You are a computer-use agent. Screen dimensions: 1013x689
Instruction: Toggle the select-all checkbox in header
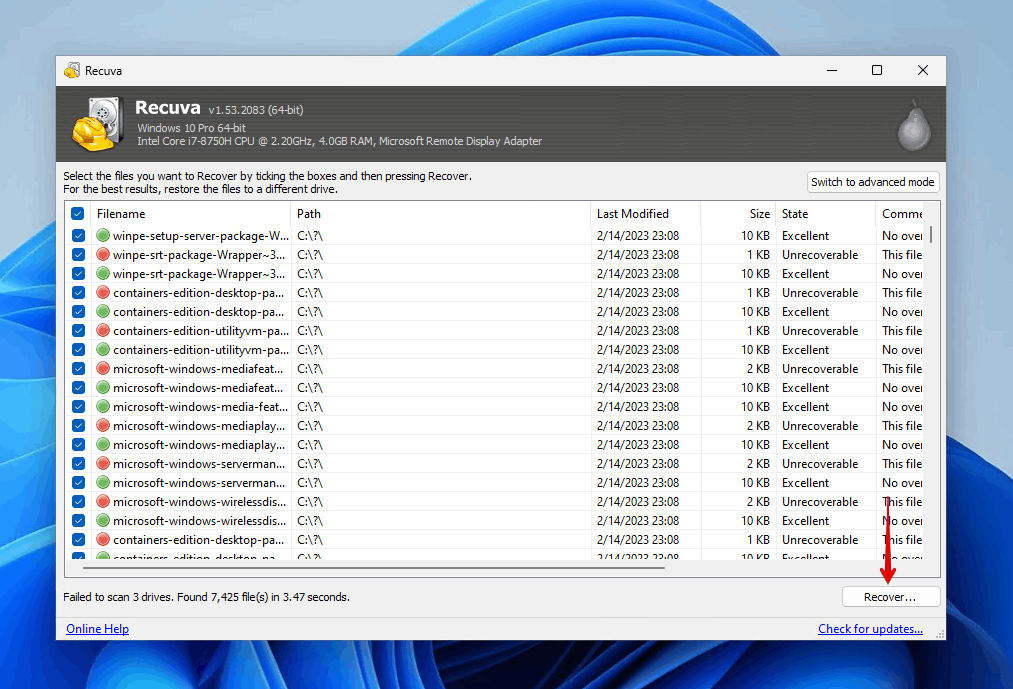(78, 213)
